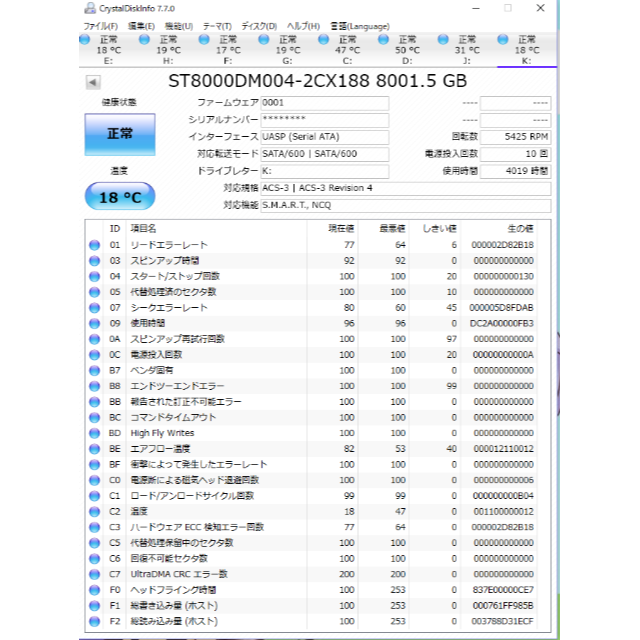Click status orb for High Fly Writes row
The height and width of the screenshot is (640, 640).
tap(94, 433)
